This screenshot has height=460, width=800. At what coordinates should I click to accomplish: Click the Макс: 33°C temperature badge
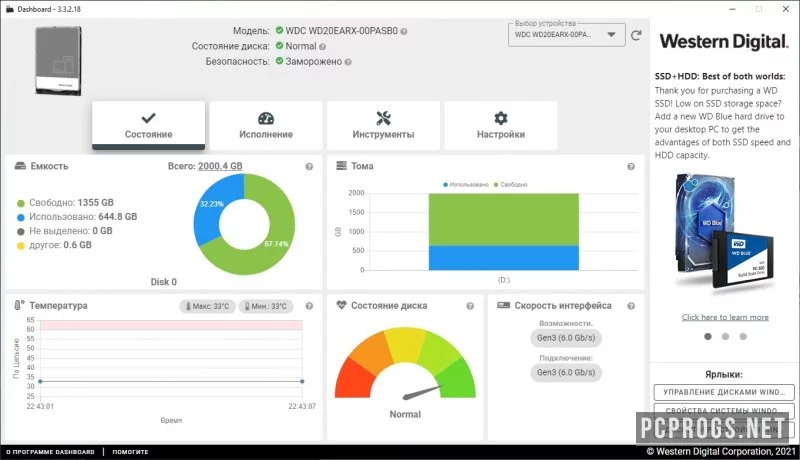(207, 306)
